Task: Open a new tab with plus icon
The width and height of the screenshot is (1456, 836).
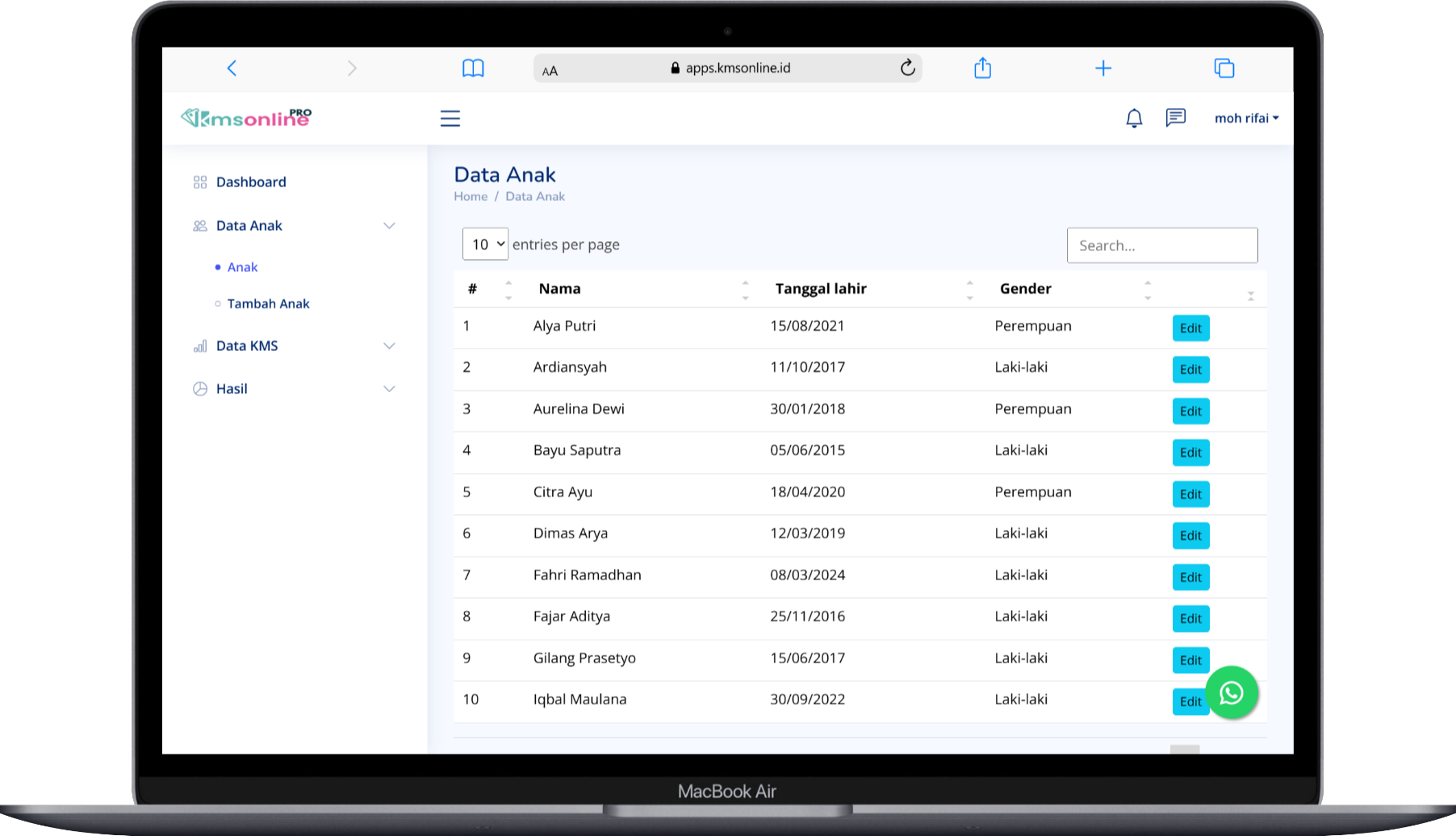Action: point(1103,69)
